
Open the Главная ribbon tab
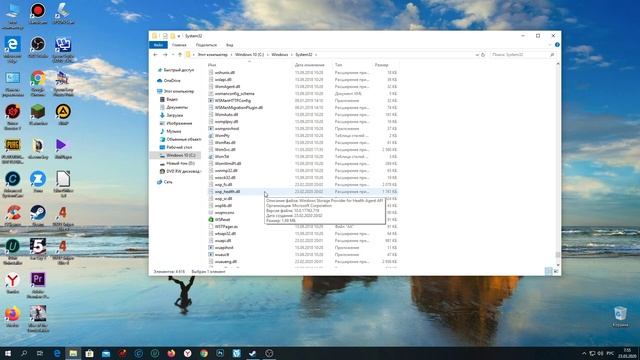[x=179, y=45]
